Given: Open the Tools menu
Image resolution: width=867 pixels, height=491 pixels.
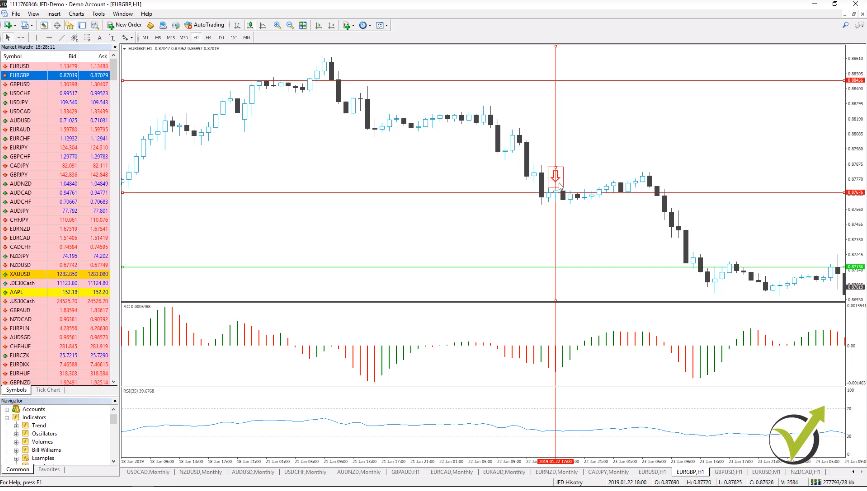Looking at the screenshot, I should coord(98,14).
